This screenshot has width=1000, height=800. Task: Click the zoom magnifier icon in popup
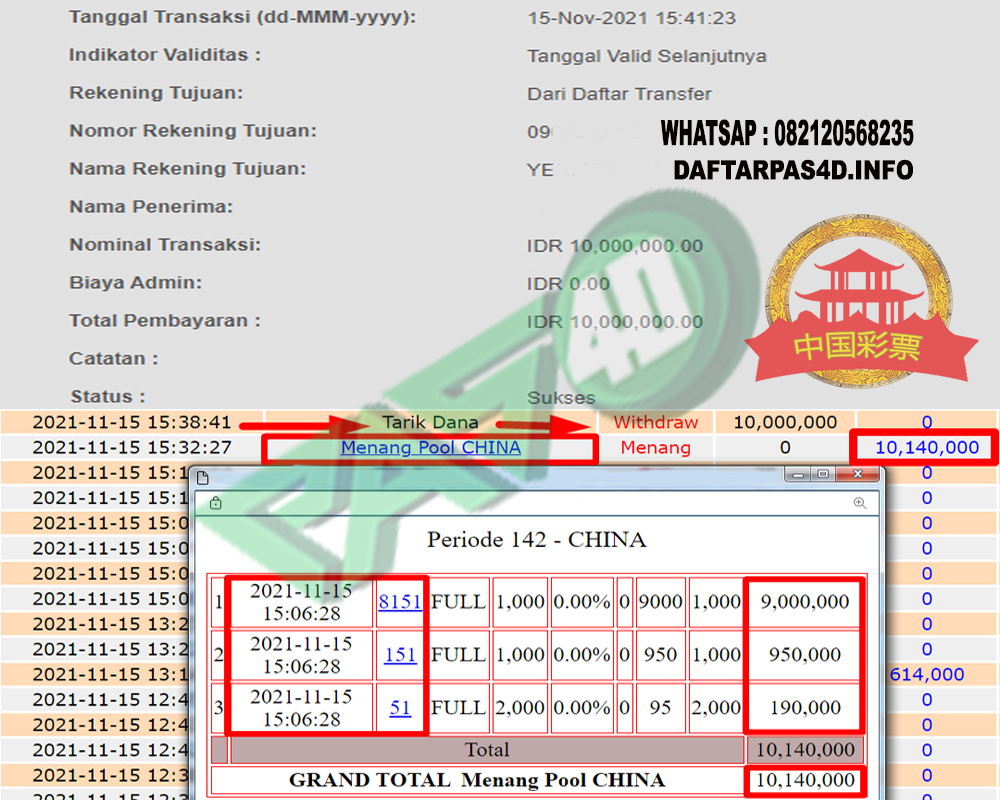pos(860,503)
